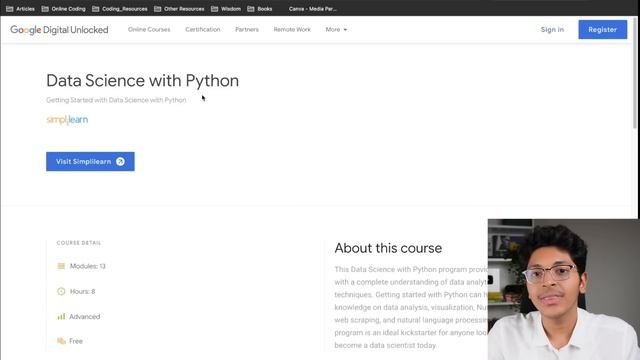Click the Sign in link
Image resolution: width=640 pixels, height=360 pixels.
coord(552,29)
